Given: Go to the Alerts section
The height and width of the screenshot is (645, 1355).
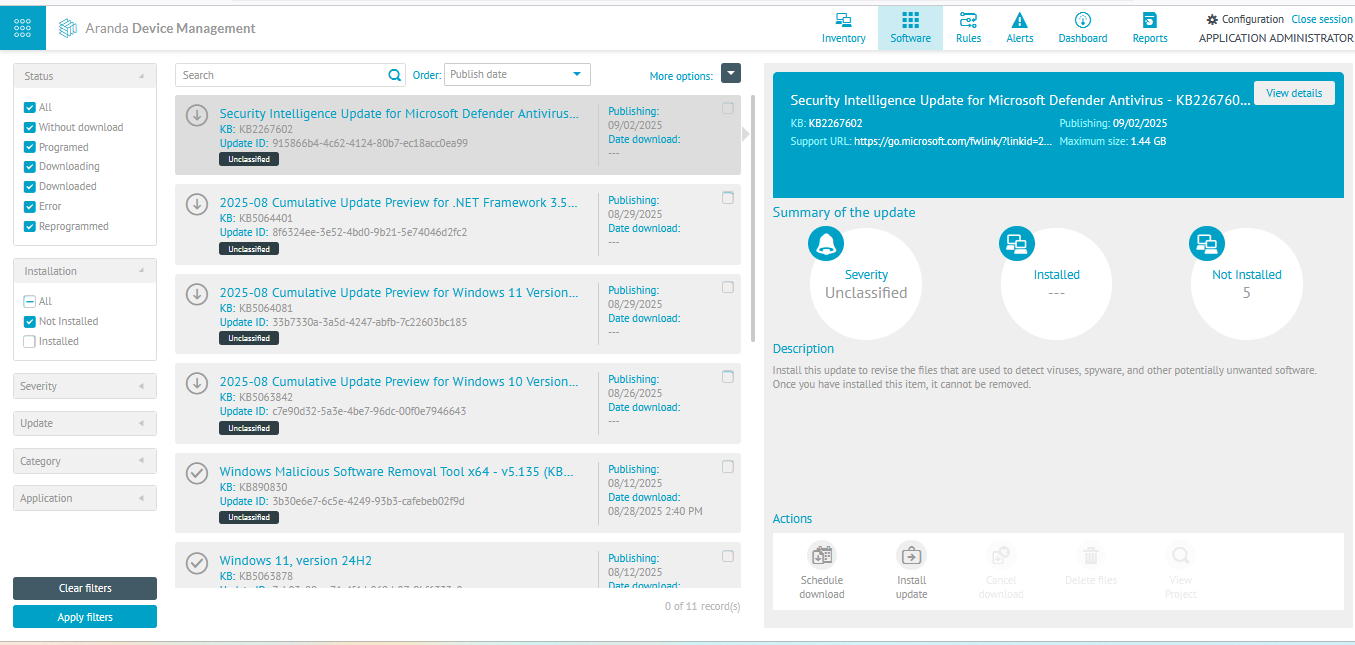Looking at the screenshot, I should coord(1020,28).
